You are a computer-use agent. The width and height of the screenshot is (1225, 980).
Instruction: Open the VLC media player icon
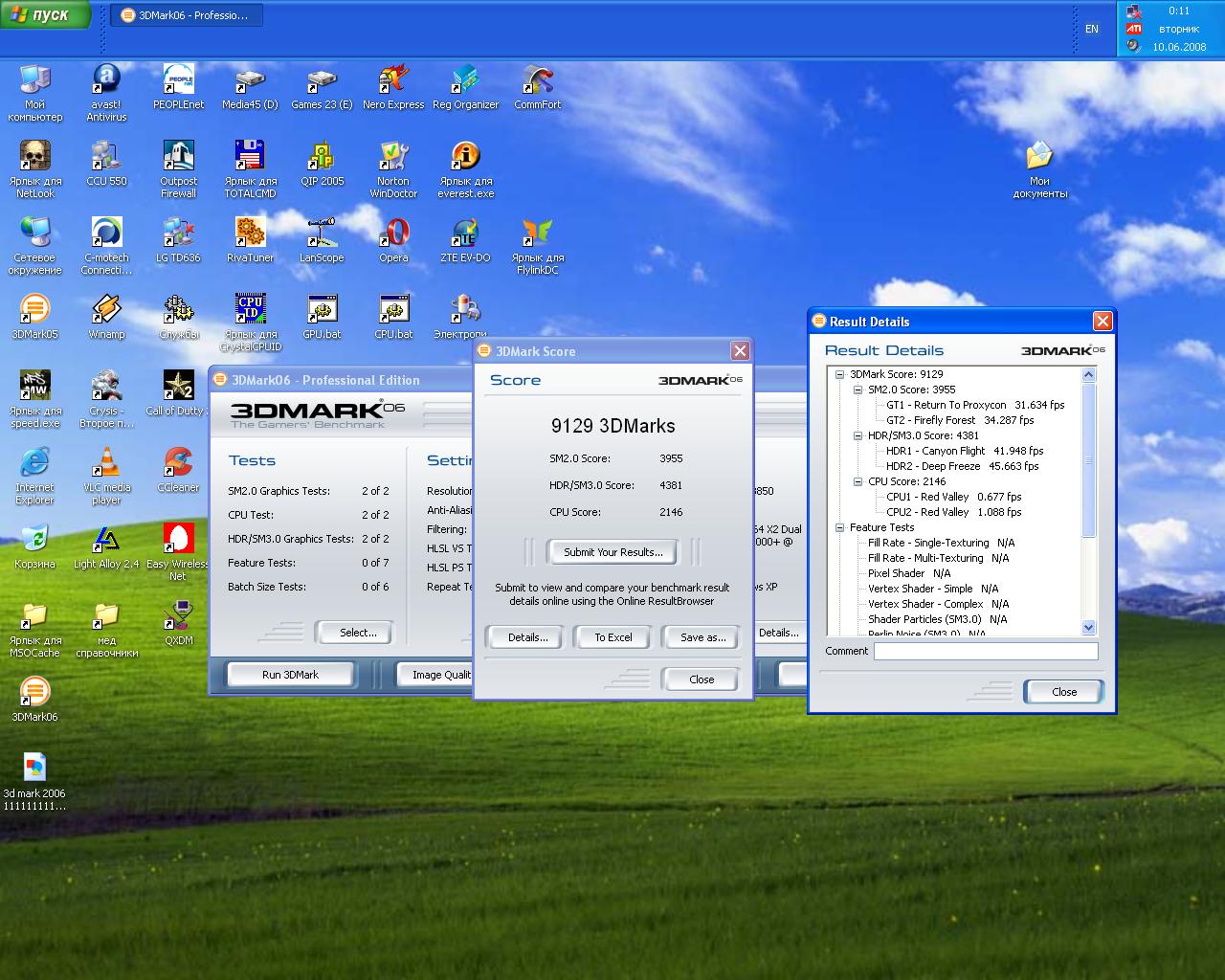106,476
